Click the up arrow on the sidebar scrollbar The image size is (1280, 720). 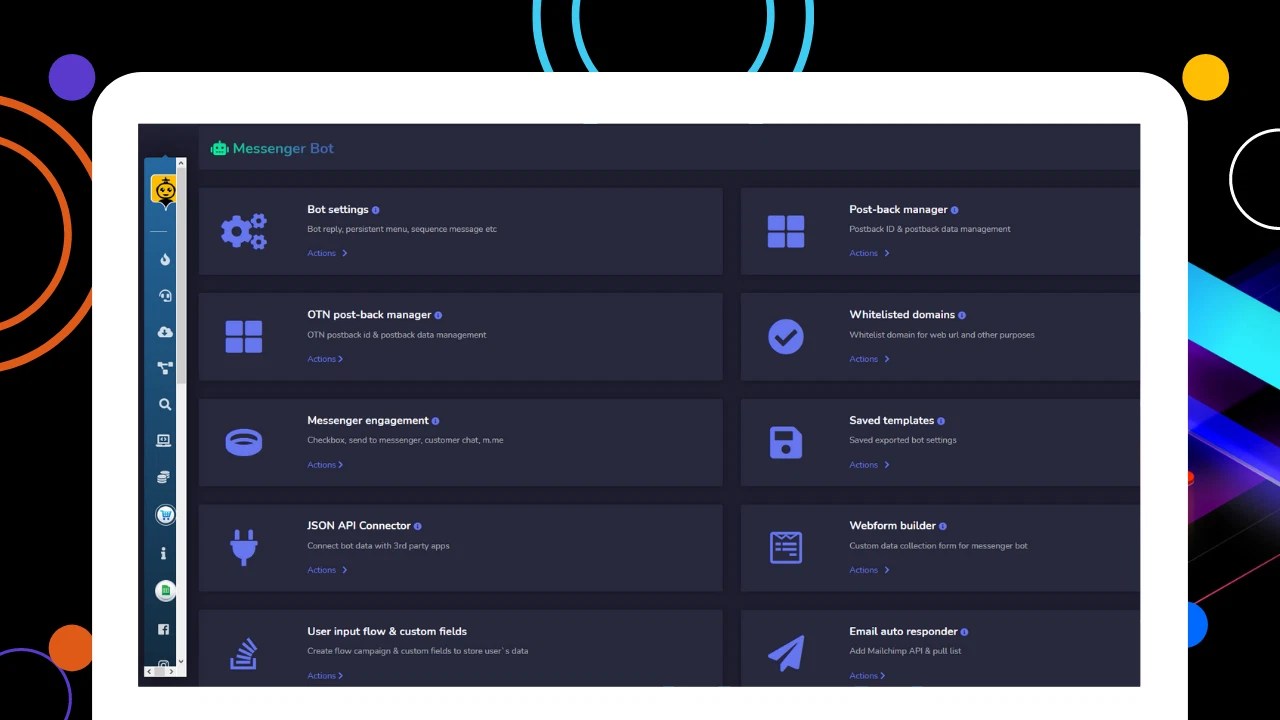180,162
